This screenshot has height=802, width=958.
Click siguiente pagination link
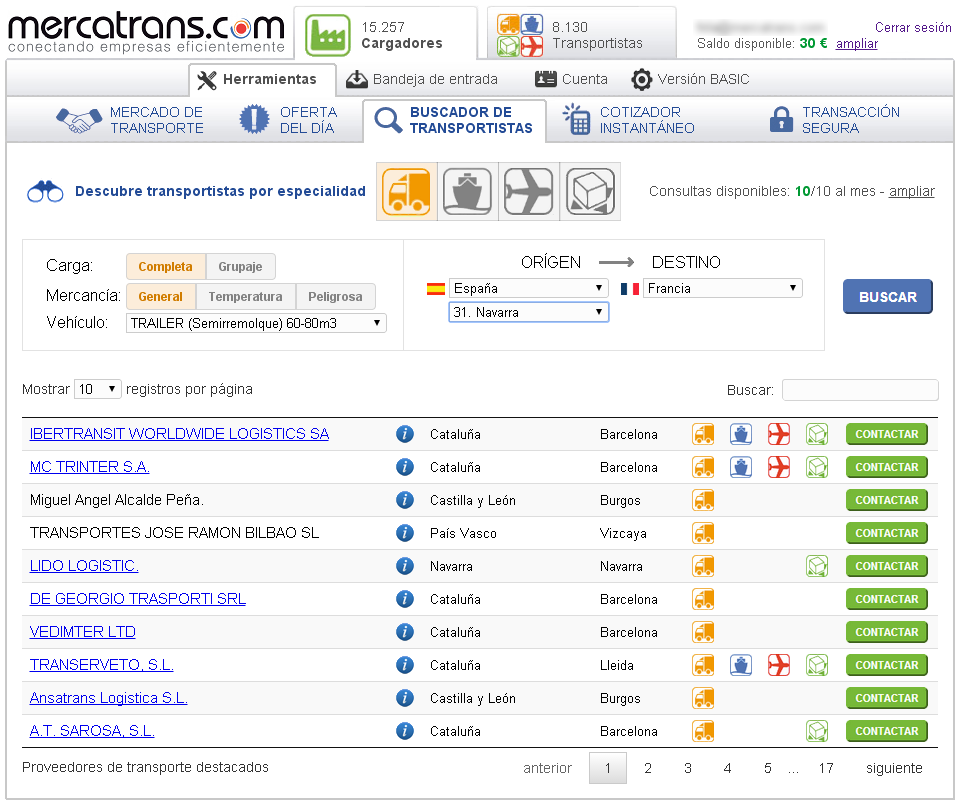(894, 768)
